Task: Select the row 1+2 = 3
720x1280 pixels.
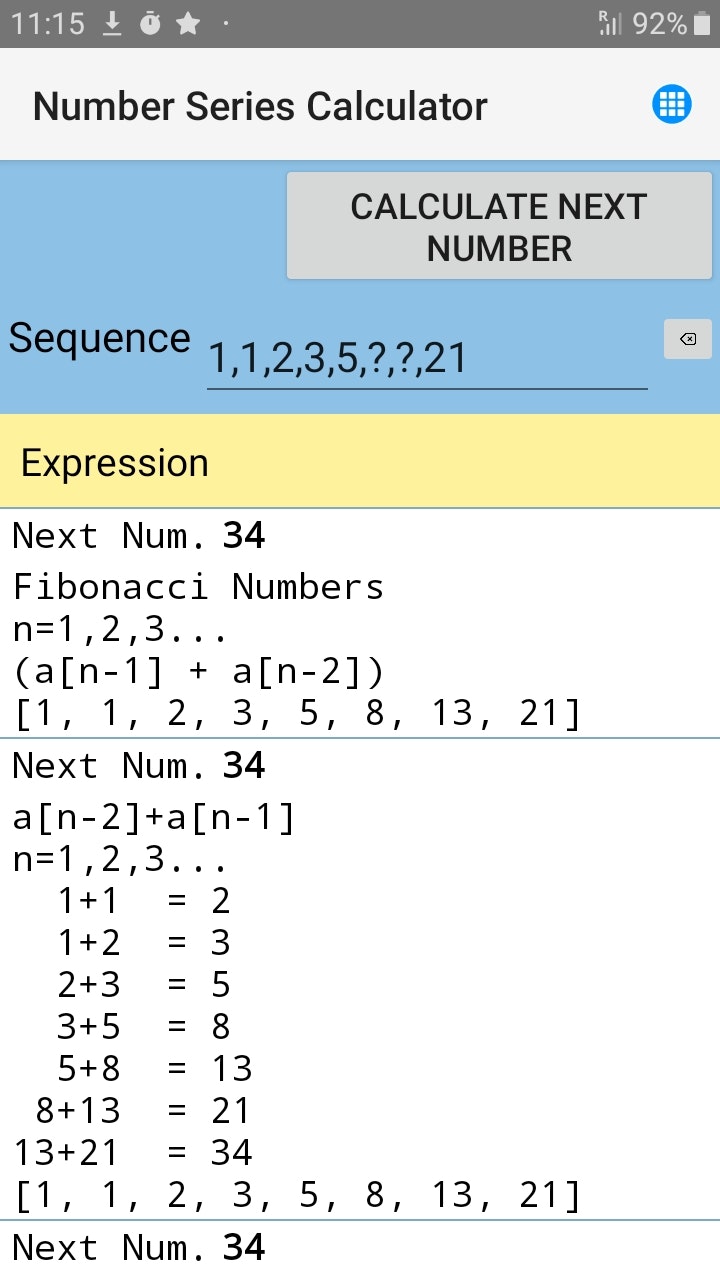Action: pos(144,944)
